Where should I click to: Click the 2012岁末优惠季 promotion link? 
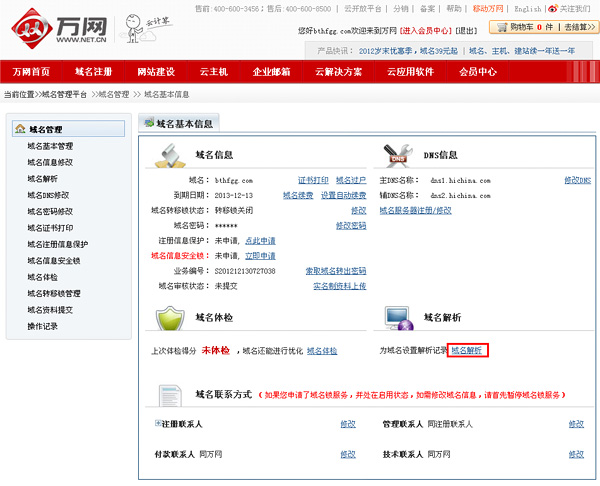click(408, 51)
